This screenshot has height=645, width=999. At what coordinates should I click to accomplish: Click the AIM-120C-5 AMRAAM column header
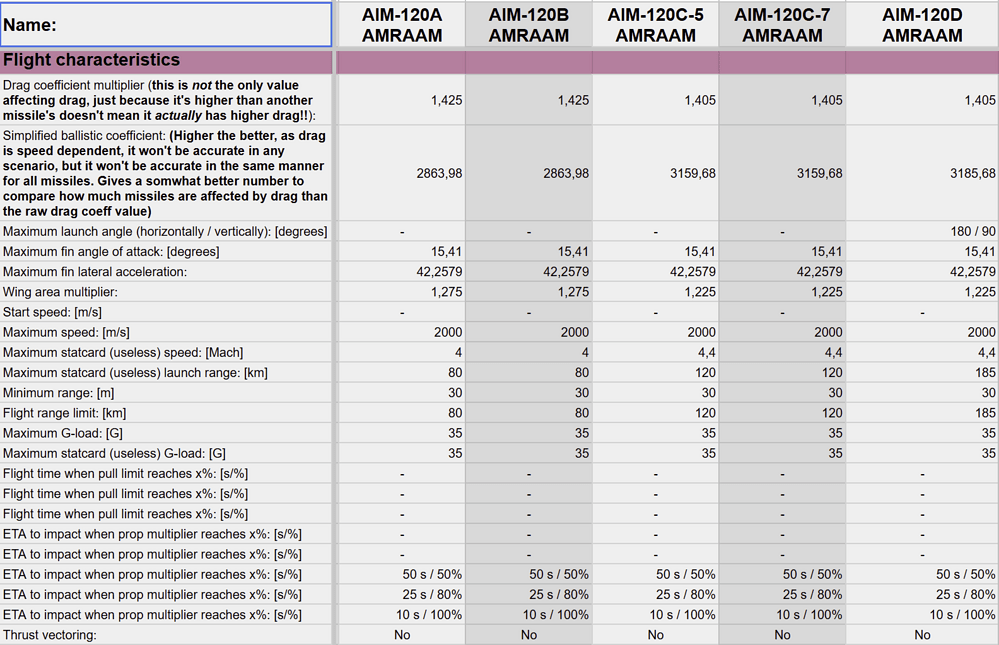click(656, 25)
